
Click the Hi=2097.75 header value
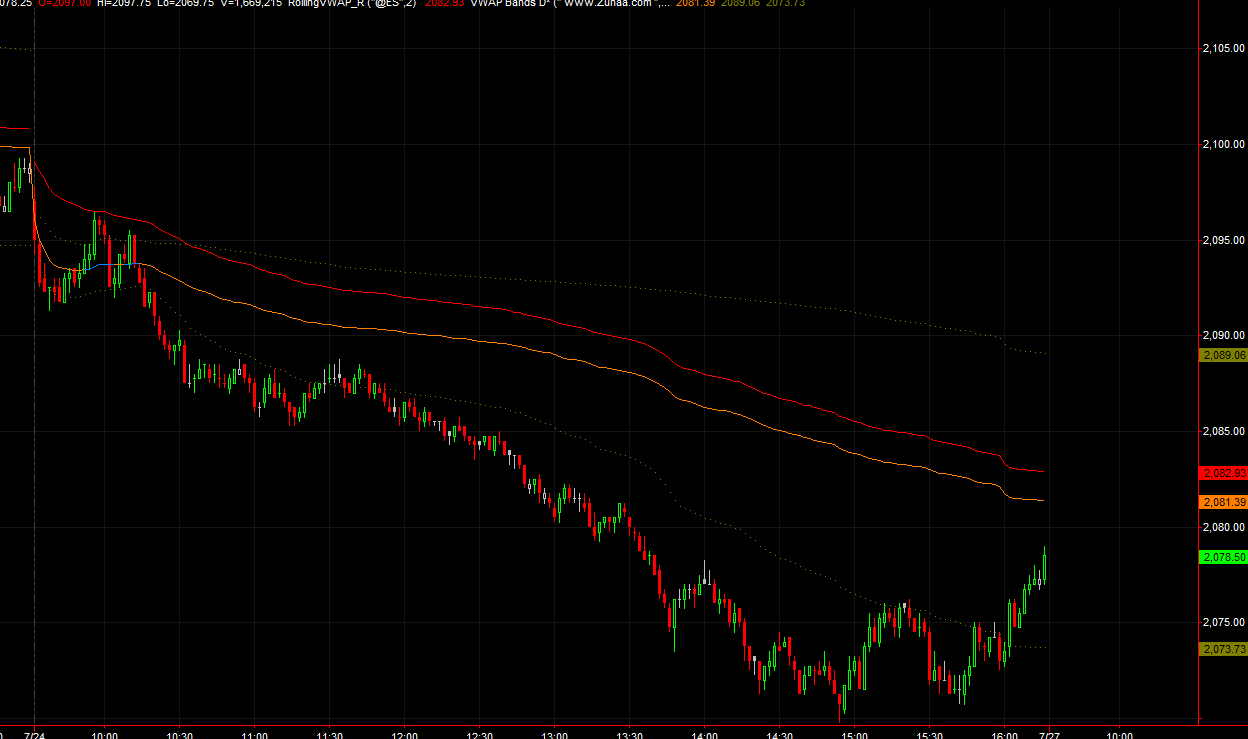(x=124, y=3)
